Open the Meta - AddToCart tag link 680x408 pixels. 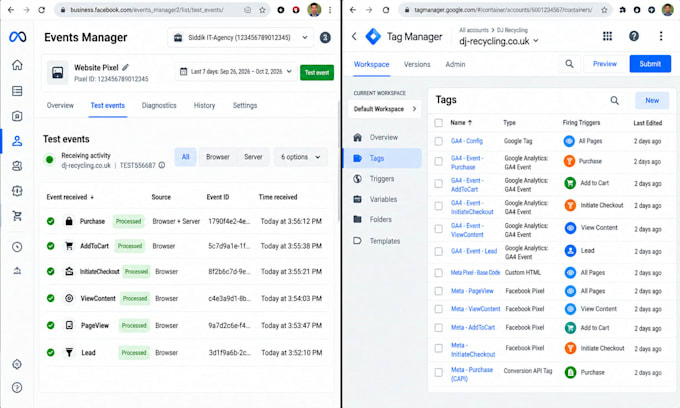(473, 328)
